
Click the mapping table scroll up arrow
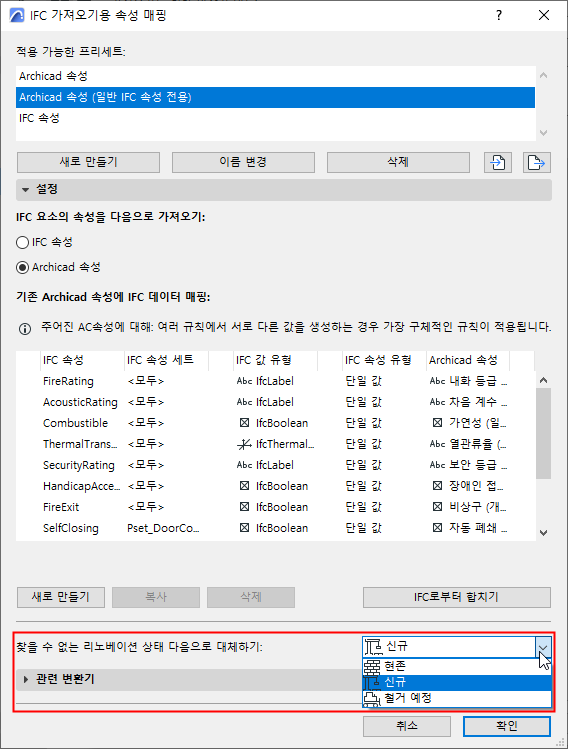543,380
